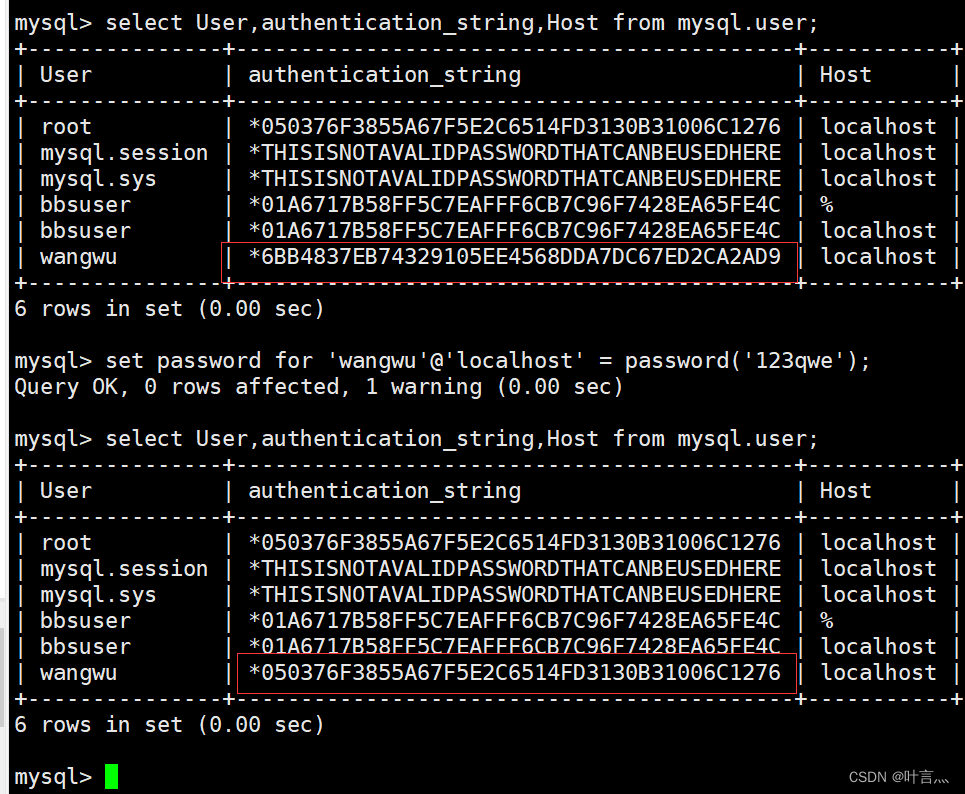Click the root user in upper table
This screenshot has height=794, width=965.
[66, 127]
